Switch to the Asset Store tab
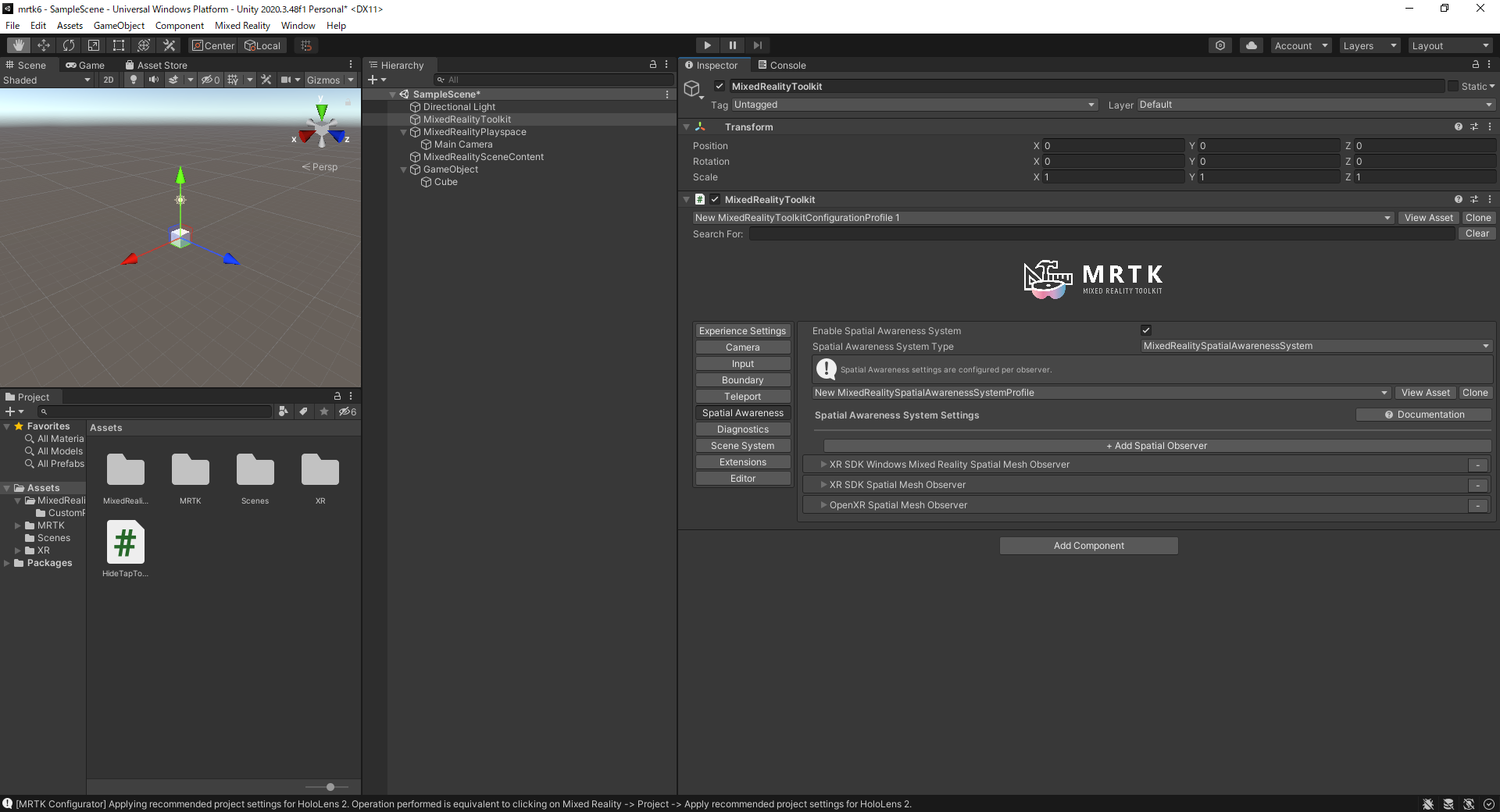This screenshot has width=1500, height=812. coord(156,65)
